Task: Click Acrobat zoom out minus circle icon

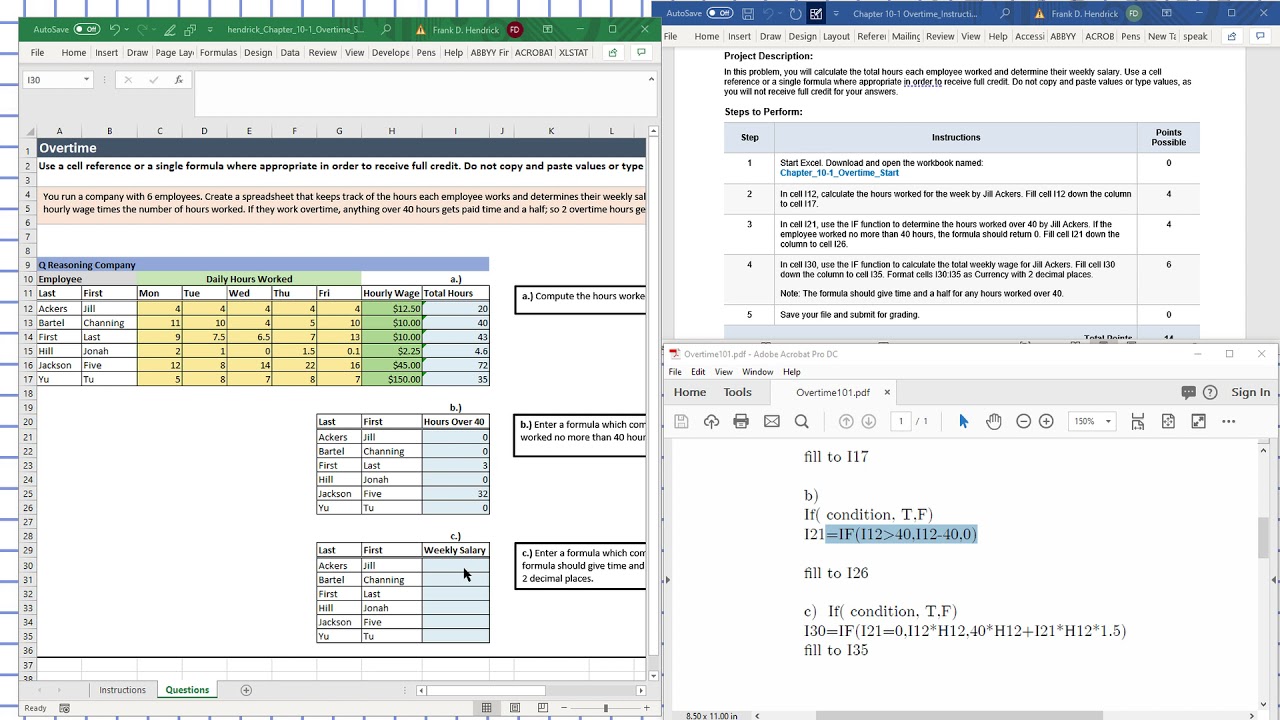Action: tap(1023, 422)
